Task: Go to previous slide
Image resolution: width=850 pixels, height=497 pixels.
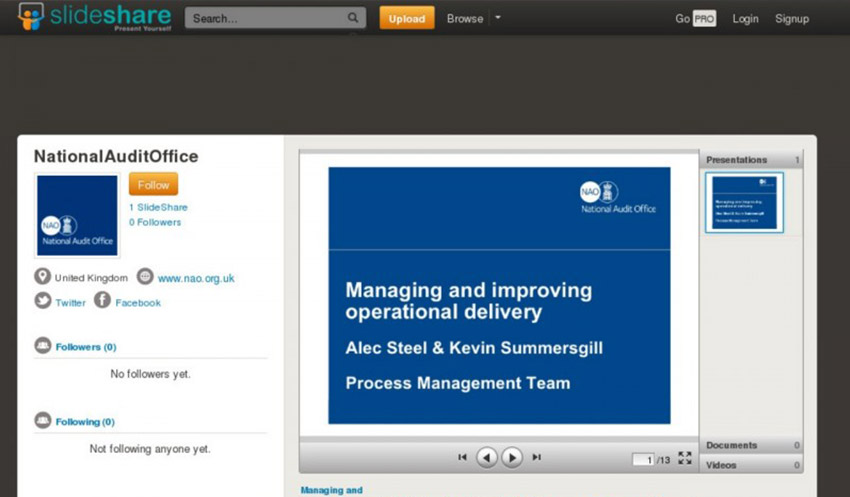Action: click(487, 457)
